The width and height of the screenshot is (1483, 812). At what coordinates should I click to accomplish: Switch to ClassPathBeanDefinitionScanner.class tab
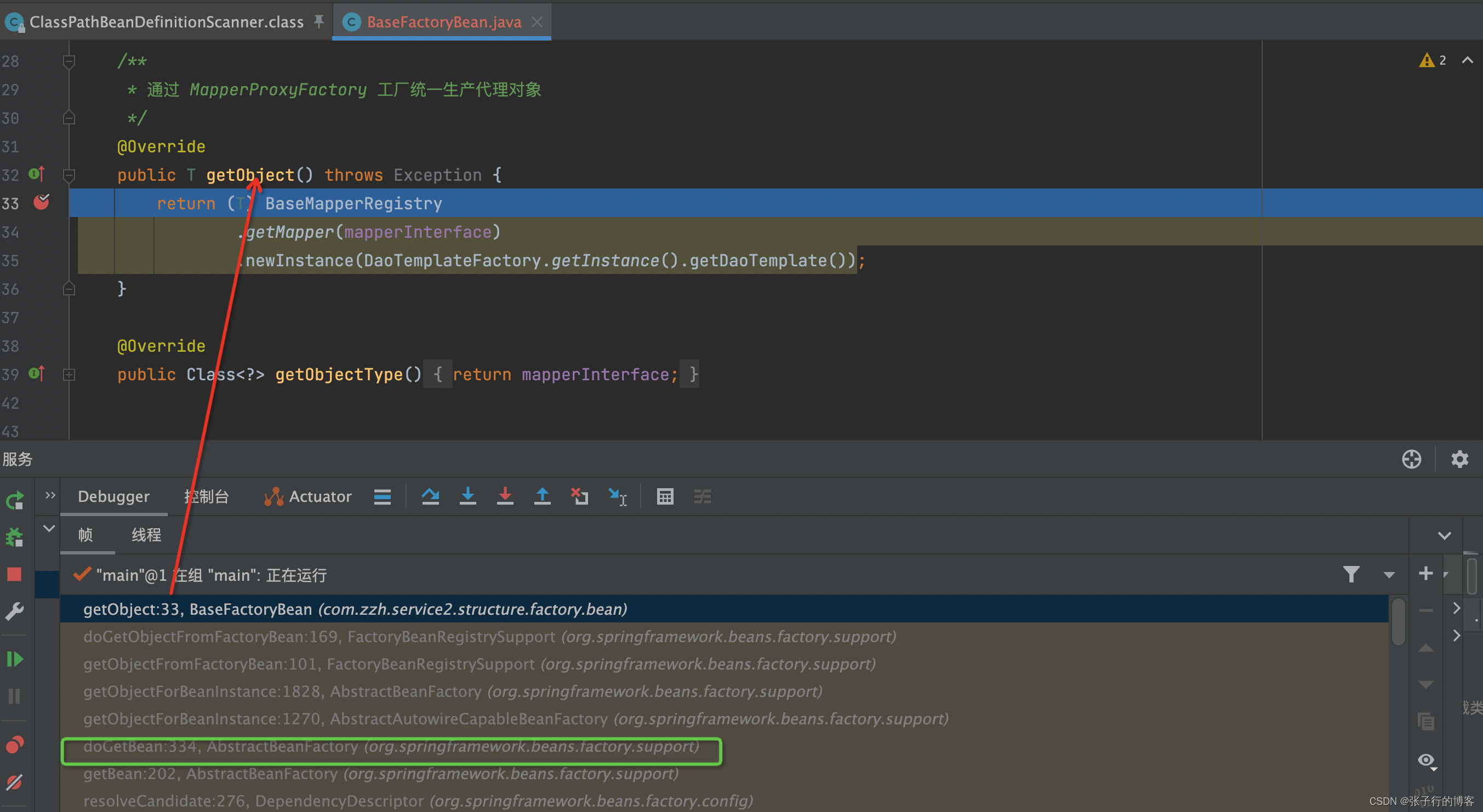tap(166, 22)
